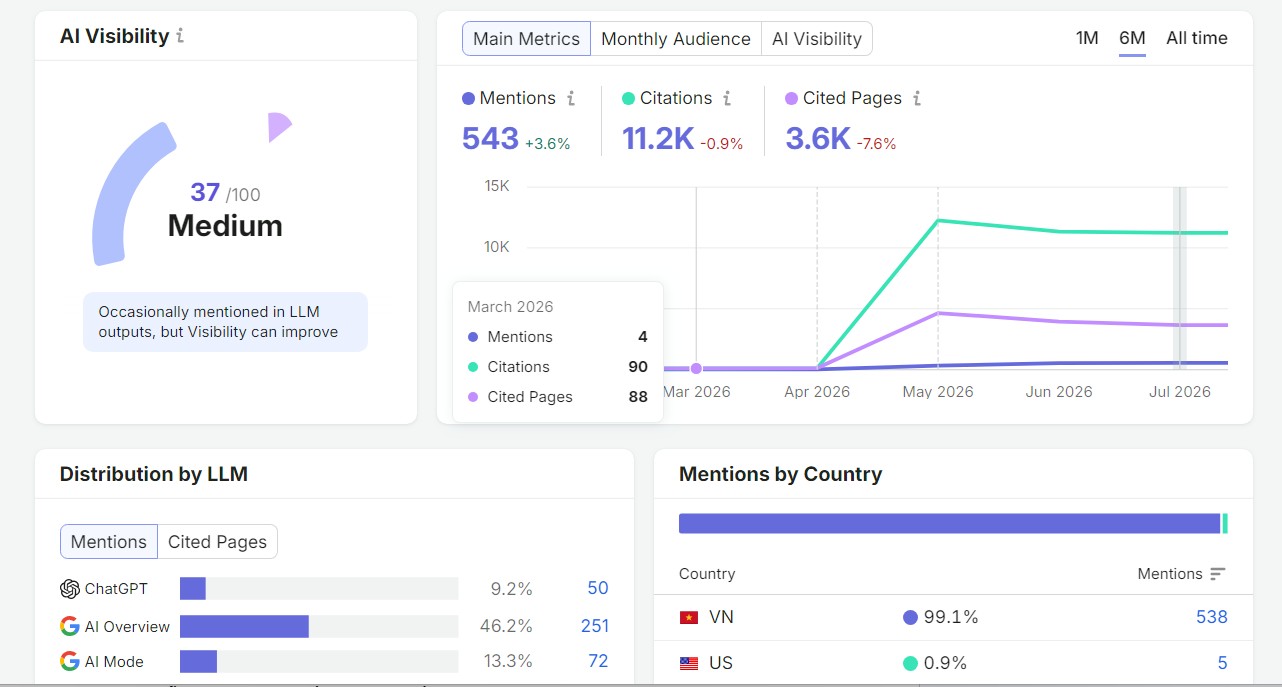Viewport: 1282px width, 687px height.
Task: Toggle the Citations series legend dot
Action: (x=628, y=99)
